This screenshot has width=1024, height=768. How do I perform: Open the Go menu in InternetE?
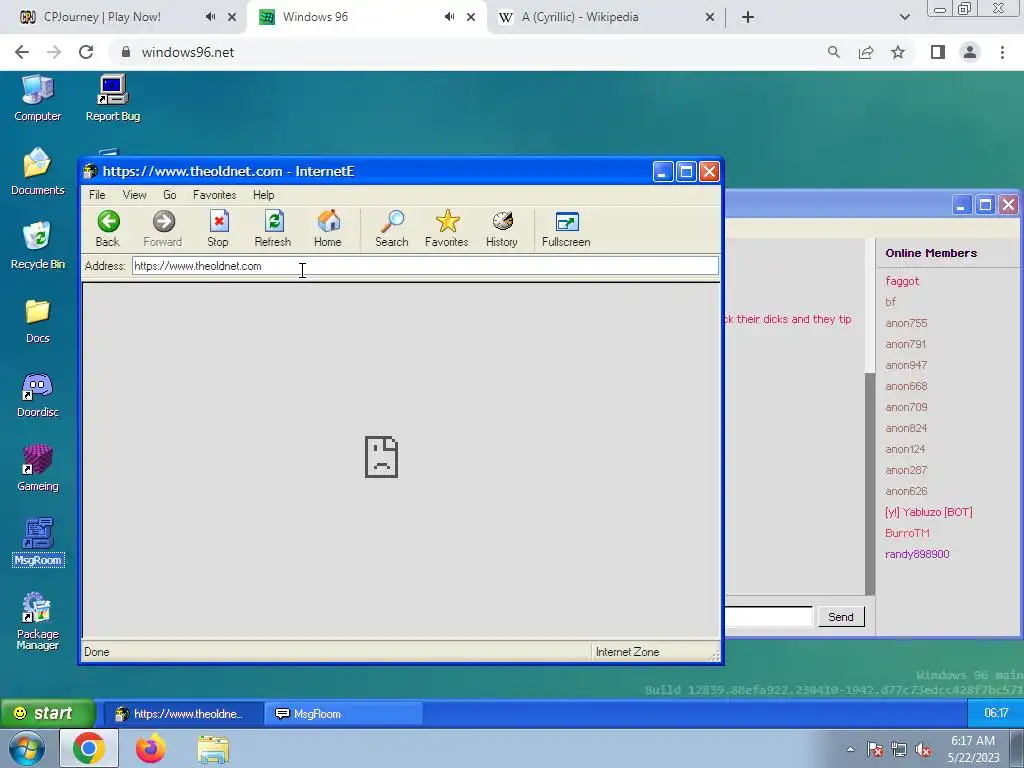pos(170,195)
